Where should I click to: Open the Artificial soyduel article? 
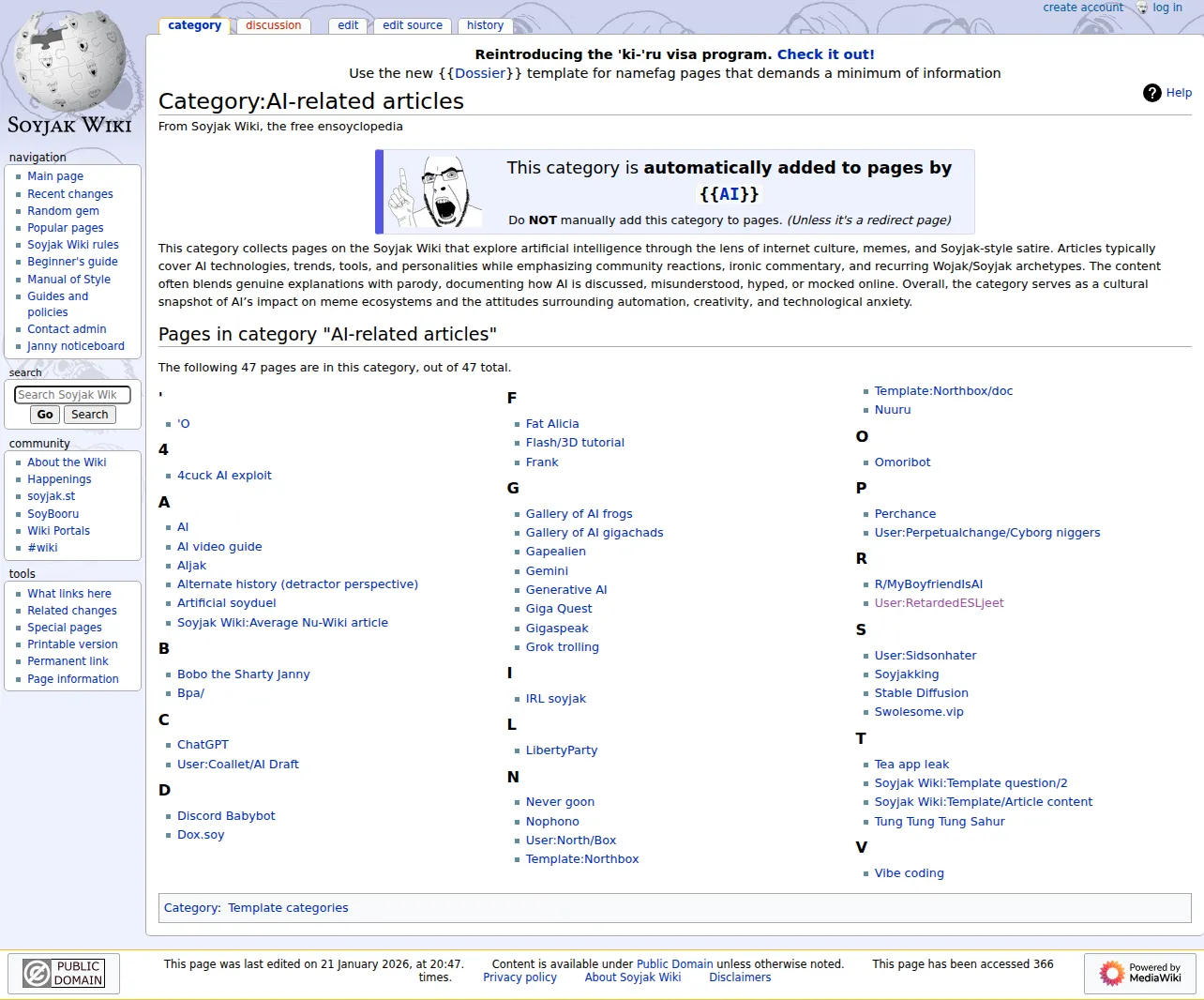click(x=227, y=603)
